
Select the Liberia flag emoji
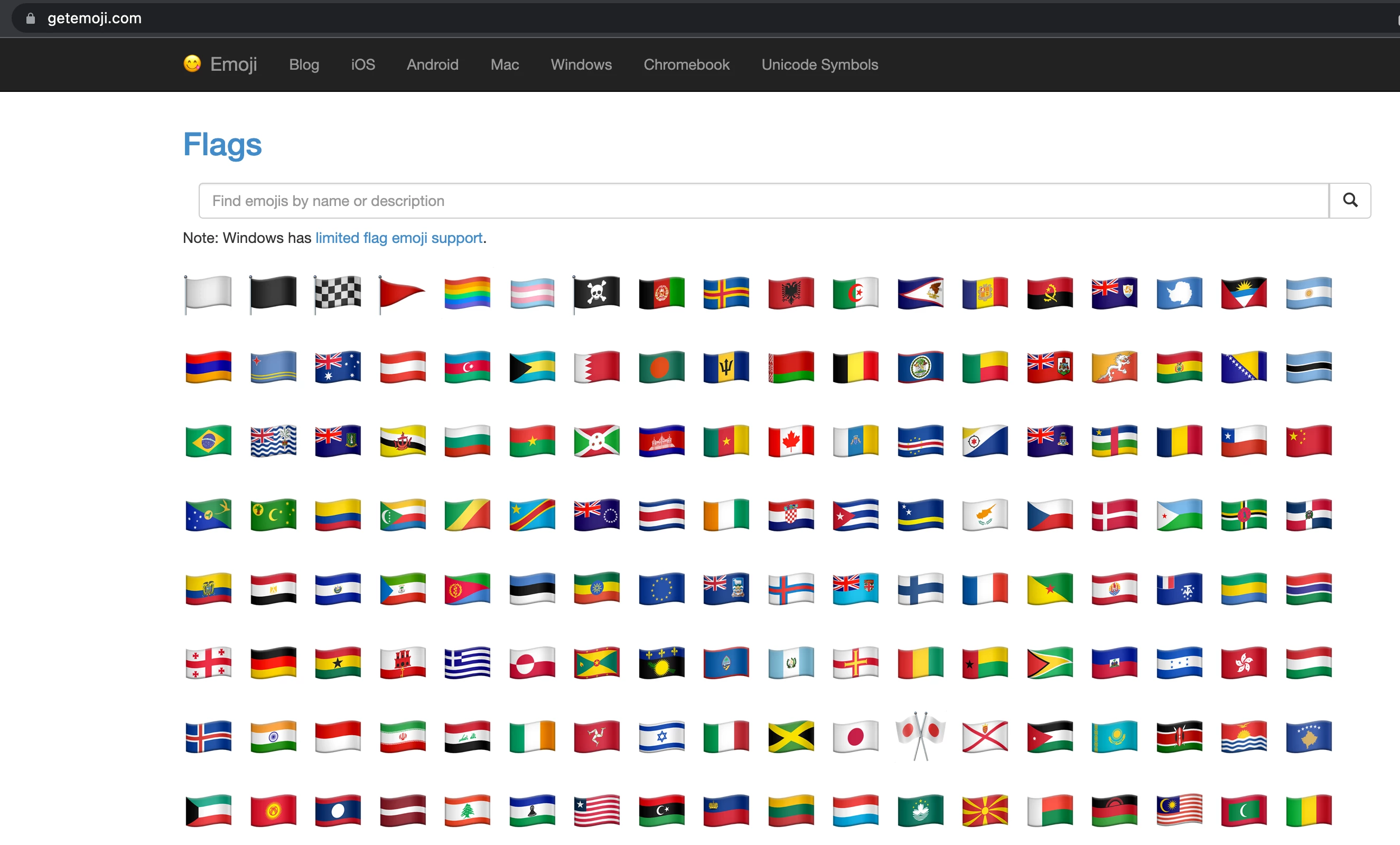click(596, 810)
